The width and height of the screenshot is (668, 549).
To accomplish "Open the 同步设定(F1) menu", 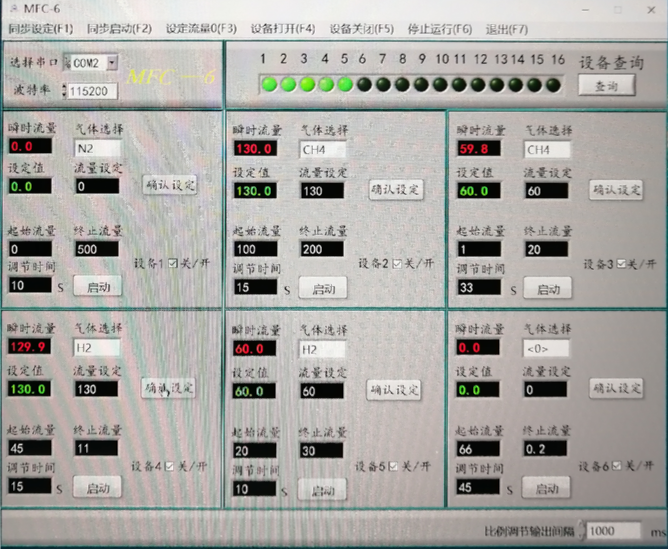I will [40, 29].
